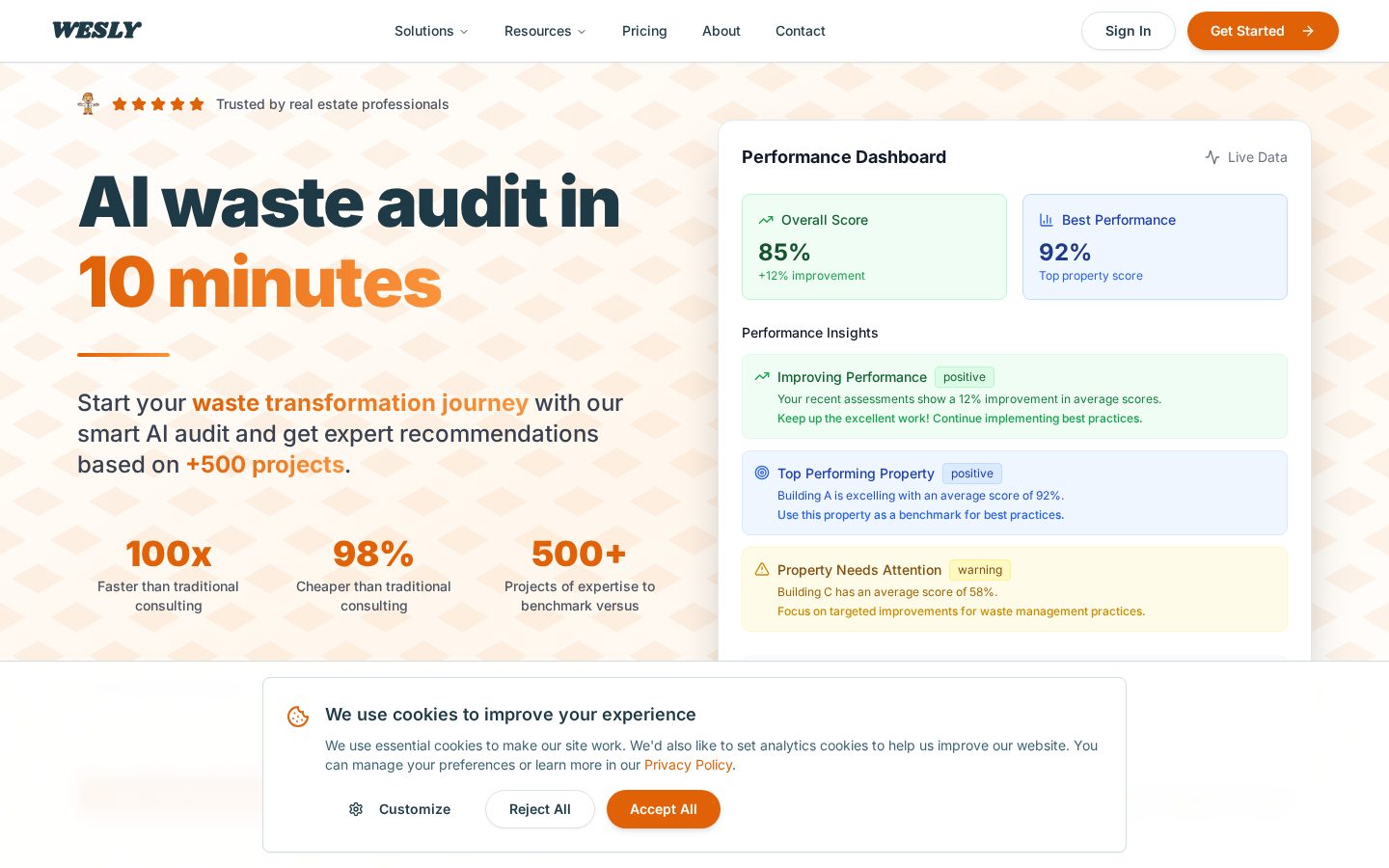This screenshot has width=1389, height=868.
Task: Click the gear icon next to Customize
Action: coord(356,809)
